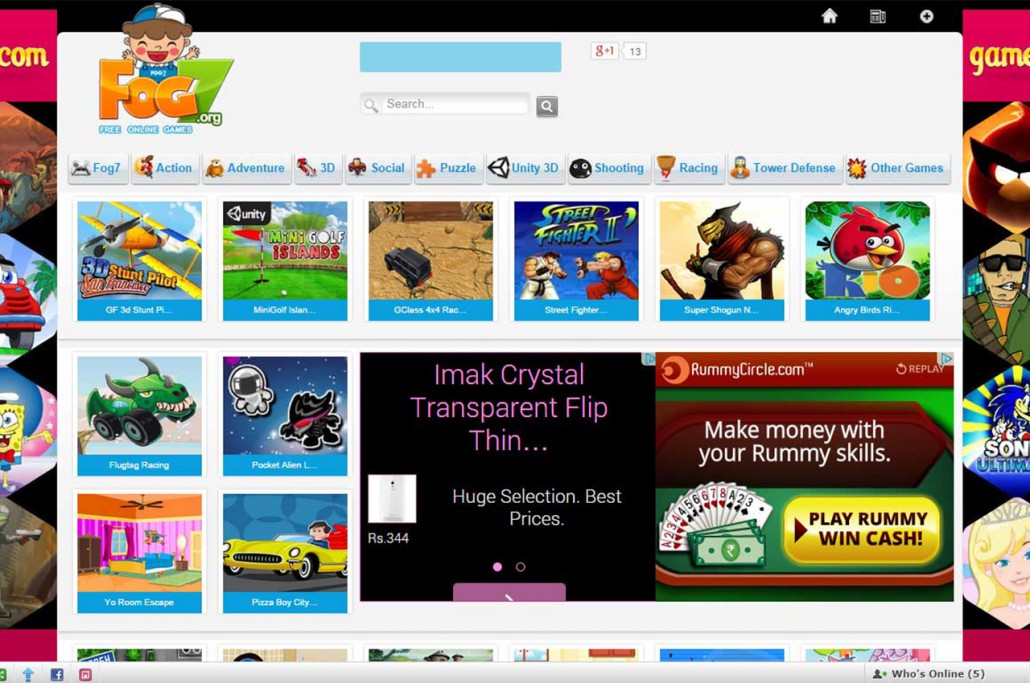Select the second ad carousel dot

[x=520, y=567]
